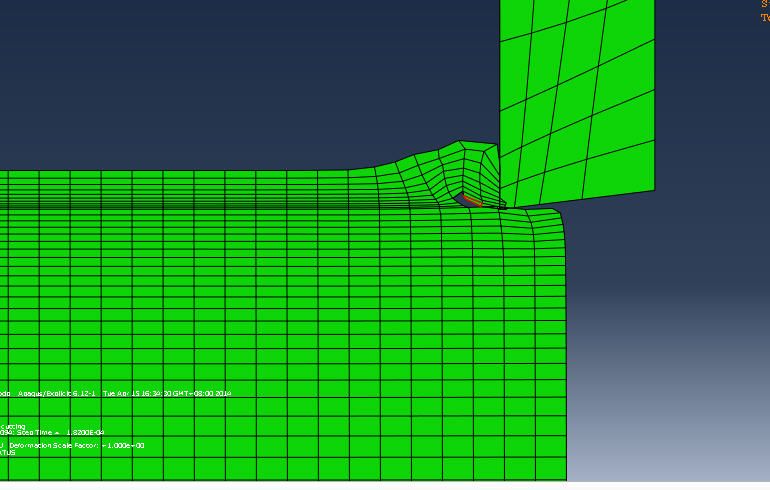Click the cutting step name label
The width and height of the screenshot is (770, 490).
click(x=14, y=426)
